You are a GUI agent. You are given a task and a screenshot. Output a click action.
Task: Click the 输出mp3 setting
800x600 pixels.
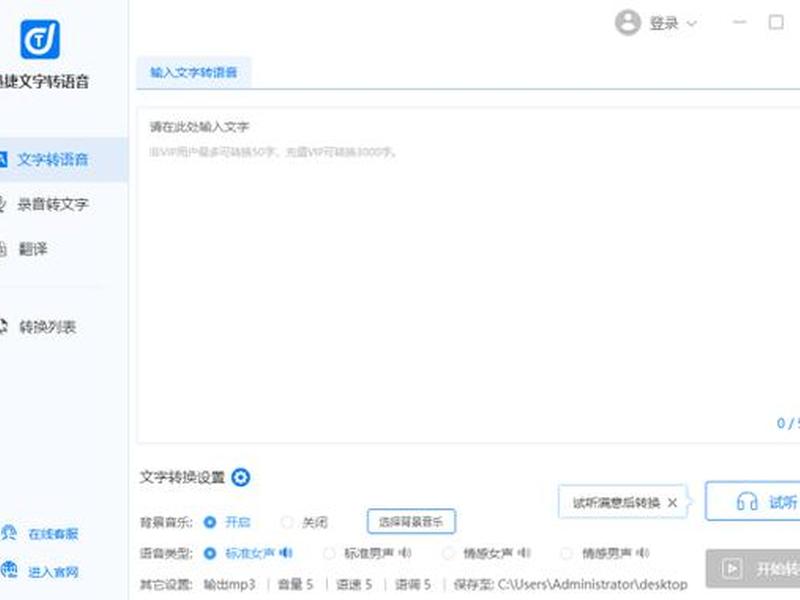point(229,584)
